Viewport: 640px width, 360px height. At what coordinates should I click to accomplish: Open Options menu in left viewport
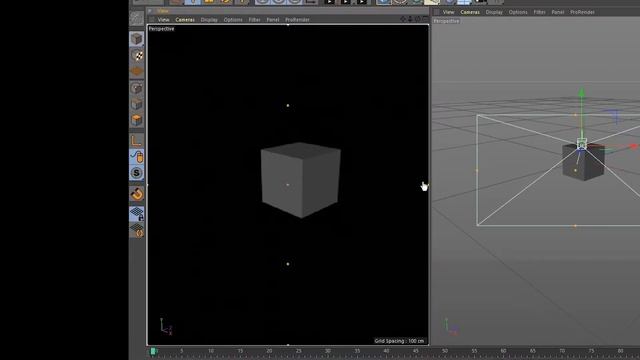coord(233,20)
